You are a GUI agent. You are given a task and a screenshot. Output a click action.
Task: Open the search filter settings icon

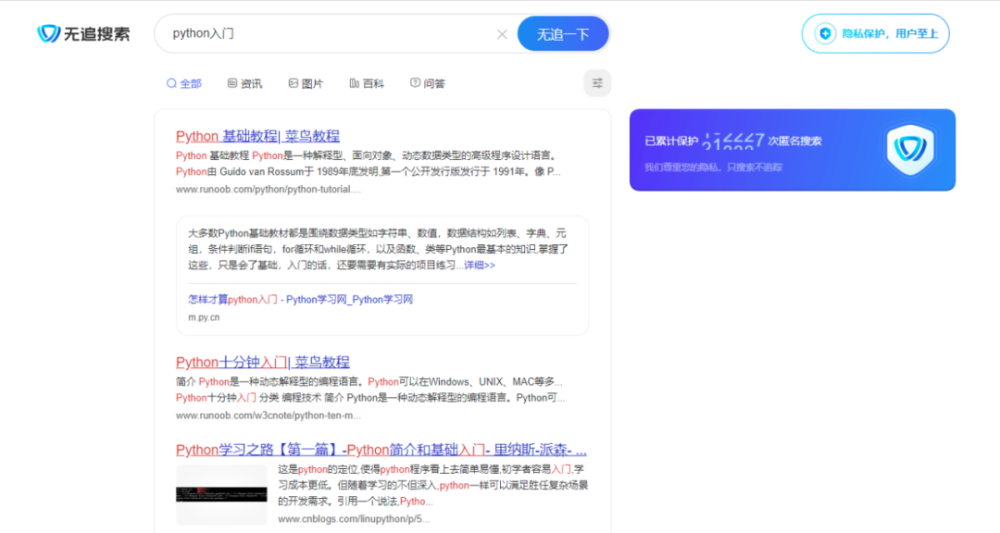(598, 83)
